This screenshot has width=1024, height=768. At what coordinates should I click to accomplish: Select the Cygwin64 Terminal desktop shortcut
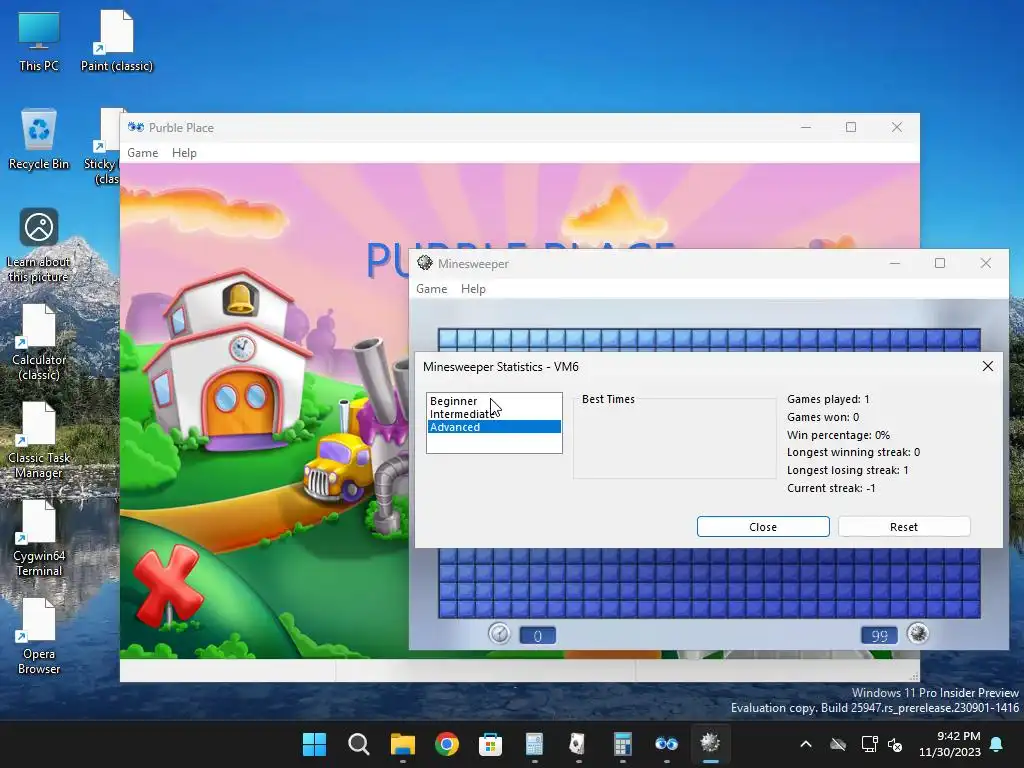click(x=39, y=539)
